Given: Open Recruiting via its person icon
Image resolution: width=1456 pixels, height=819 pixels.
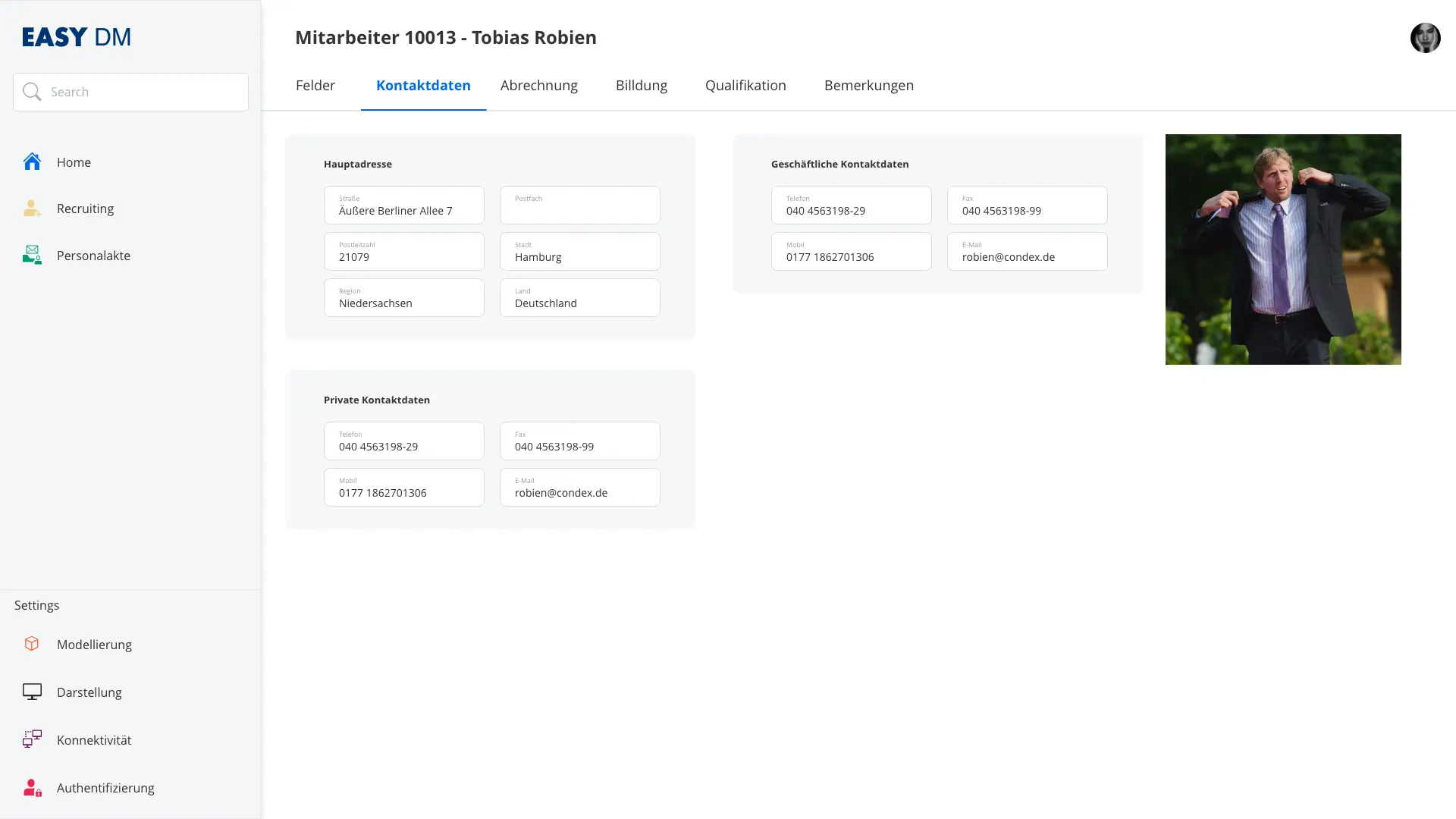Looking at the screenshot, I should [32, 209].
